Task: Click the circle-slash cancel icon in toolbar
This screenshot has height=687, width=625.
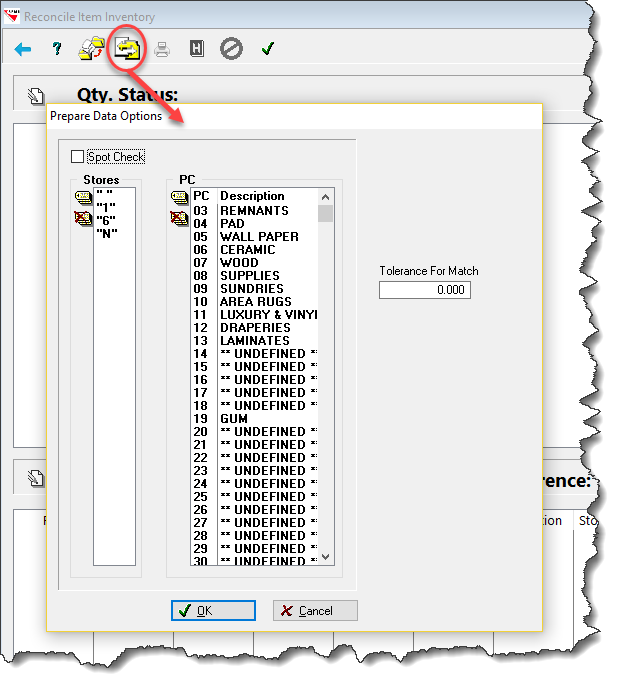Action: (231, 49)
